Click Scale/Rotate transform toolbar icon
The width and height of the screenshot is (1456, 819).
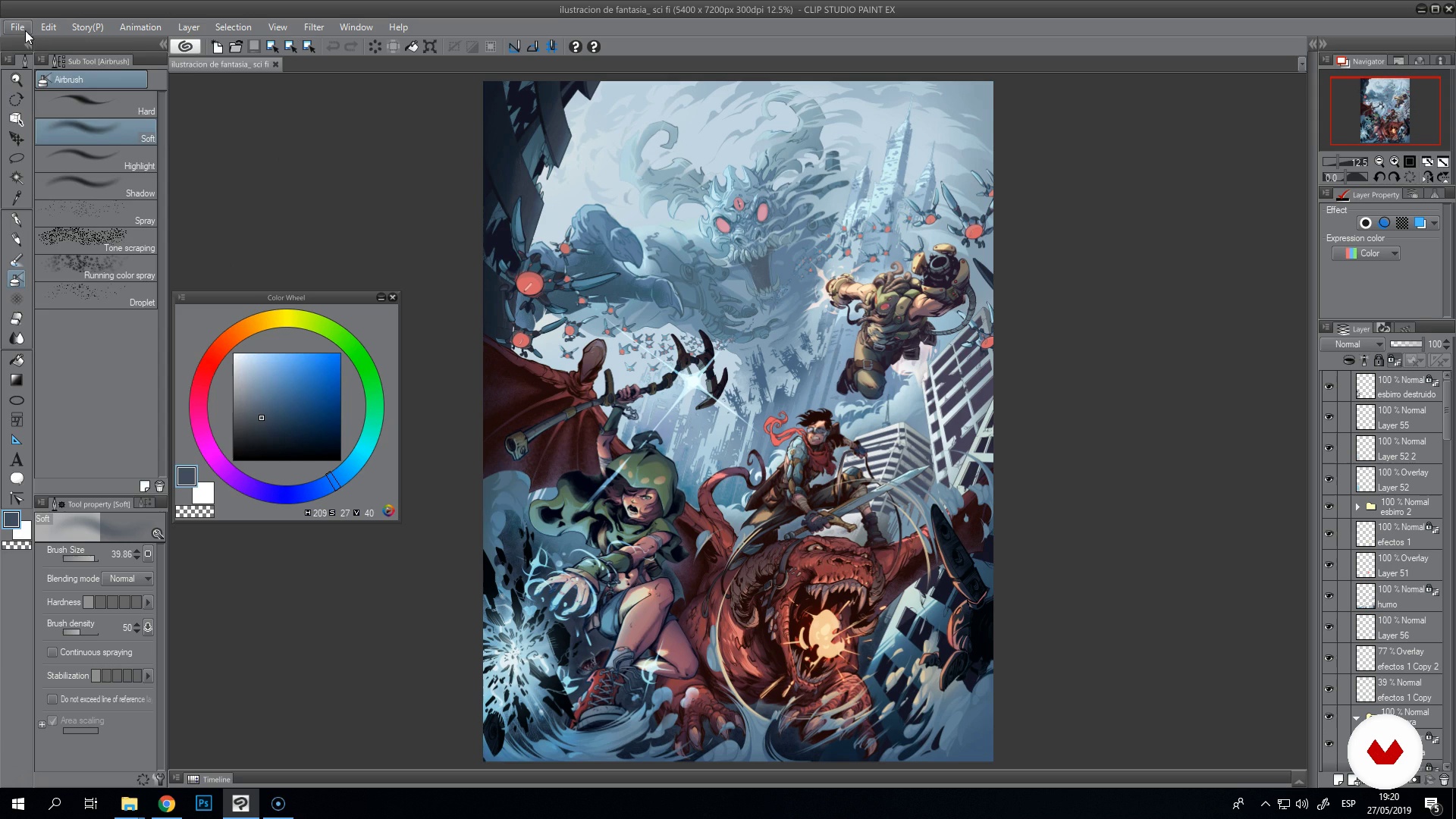point(430,46)
